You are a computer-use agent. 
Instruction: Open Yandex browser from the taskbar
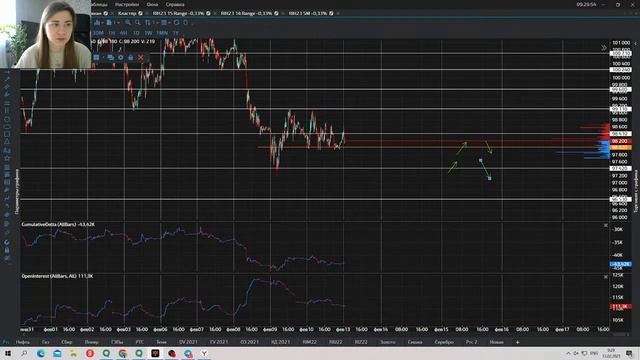[204, 353]
